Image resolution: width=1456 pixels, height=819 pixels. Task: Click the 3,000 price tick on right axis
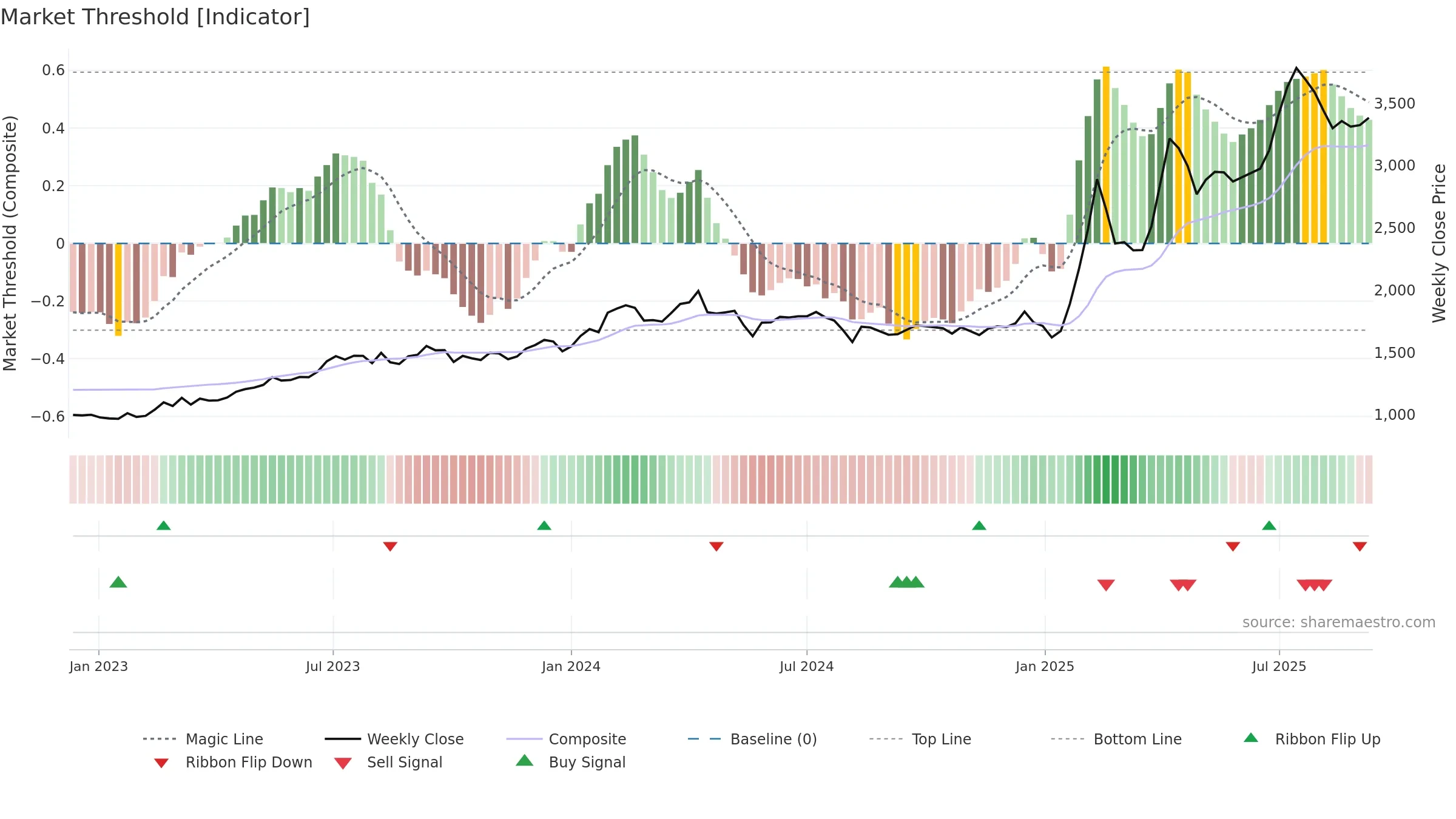(1395, 165)
